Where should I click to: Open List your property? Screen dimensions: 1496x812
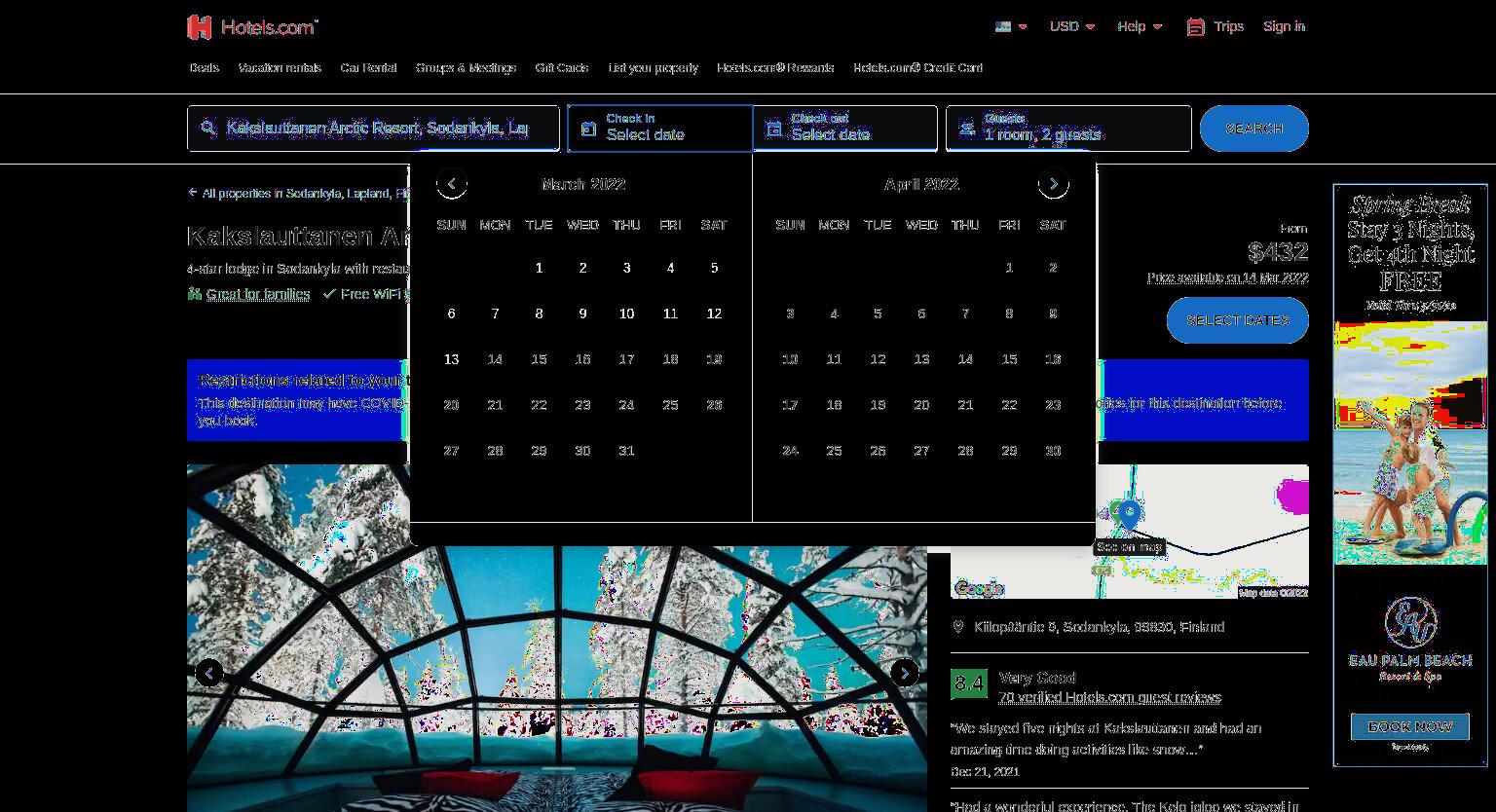click(653, 68)
